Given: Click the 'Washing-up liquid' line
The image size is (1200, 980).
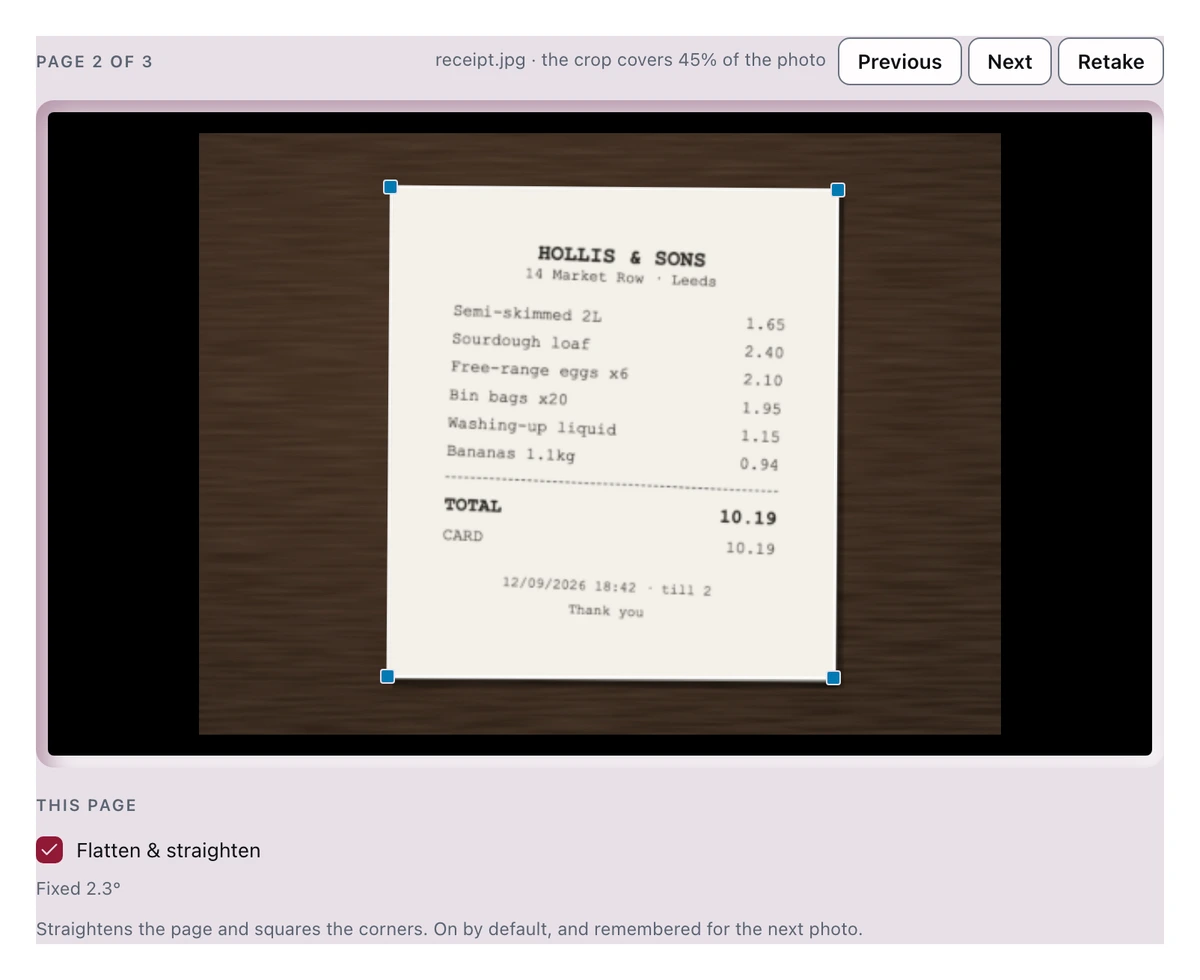Looking at the screenshot, I should (x=532, y=426).
